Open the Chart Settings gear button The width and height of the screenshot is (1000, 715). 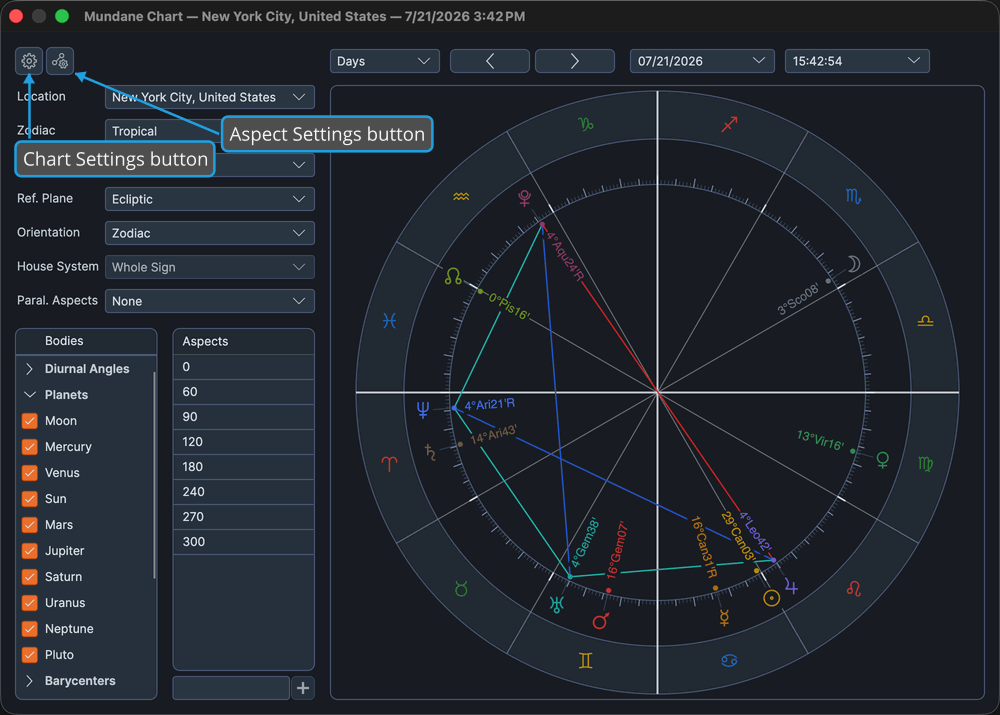click(29, 61)
